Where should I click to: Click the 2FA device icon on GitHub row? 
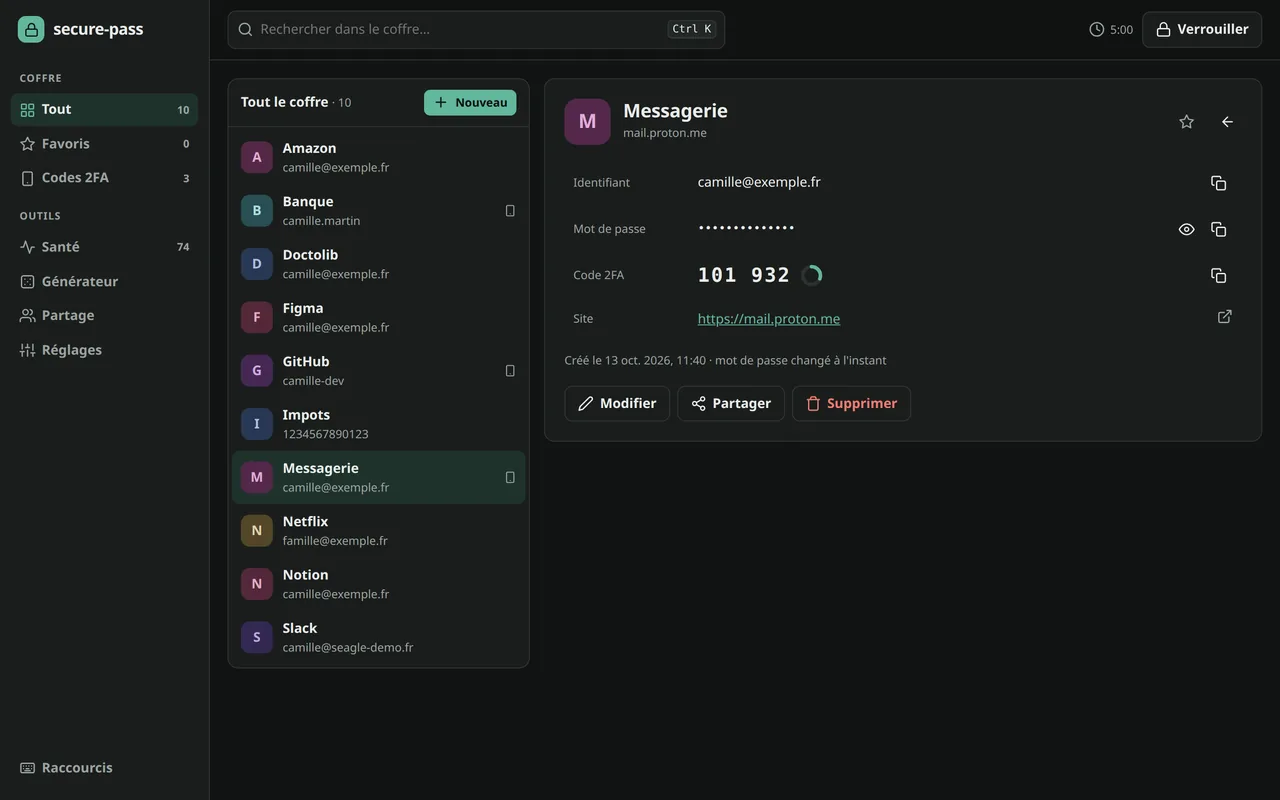coord(510,371)
